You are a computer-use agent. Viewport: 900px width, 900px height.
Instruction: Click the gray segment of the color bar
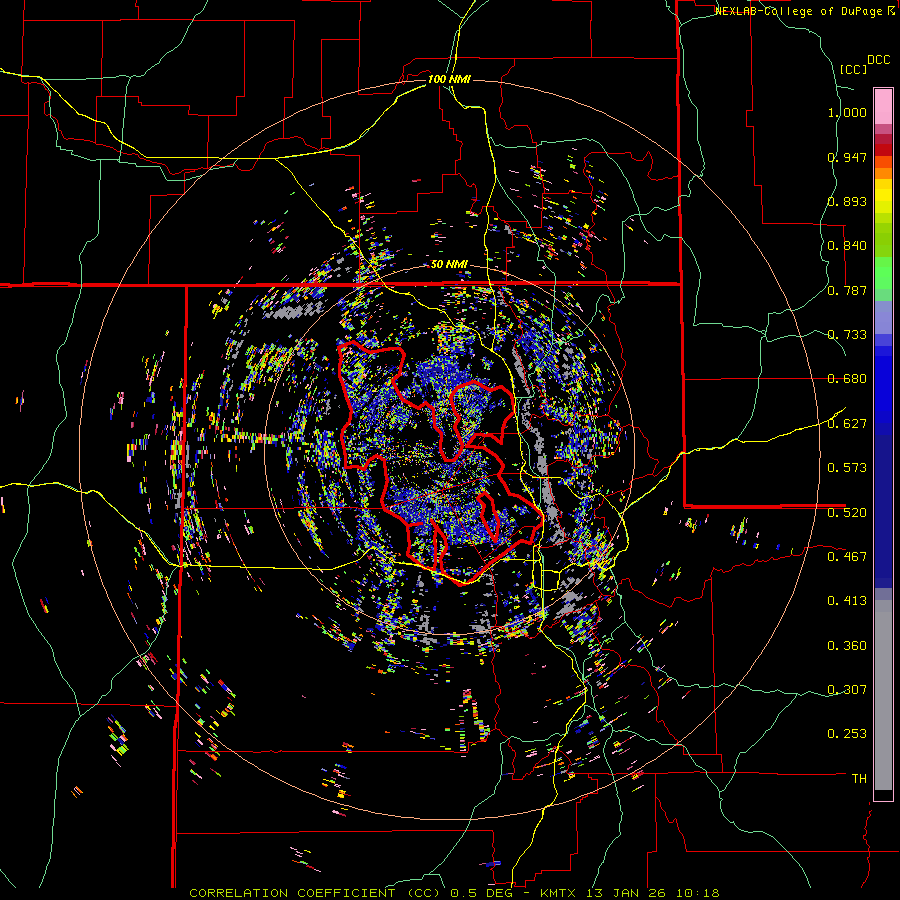coord(883,695)
